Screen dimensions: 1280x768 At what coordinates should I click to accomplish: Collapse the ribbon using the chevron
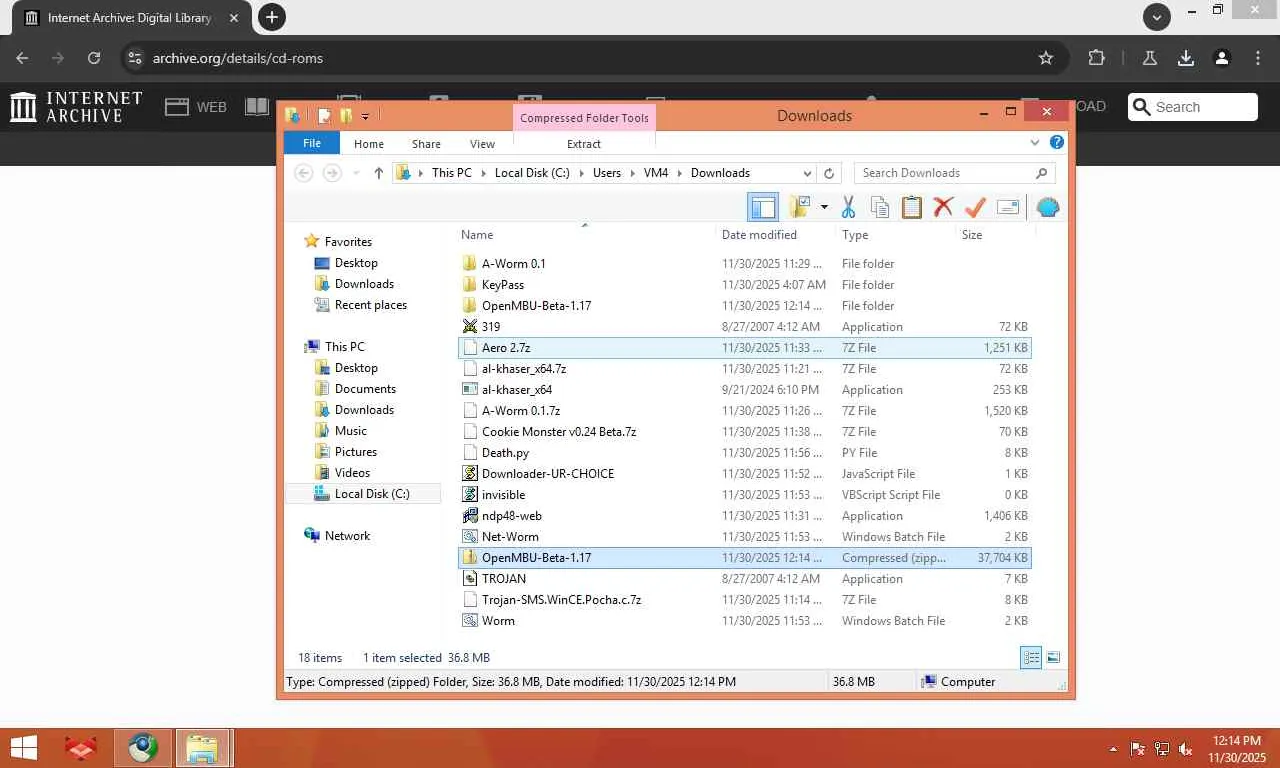click(x=1036, y=143)
